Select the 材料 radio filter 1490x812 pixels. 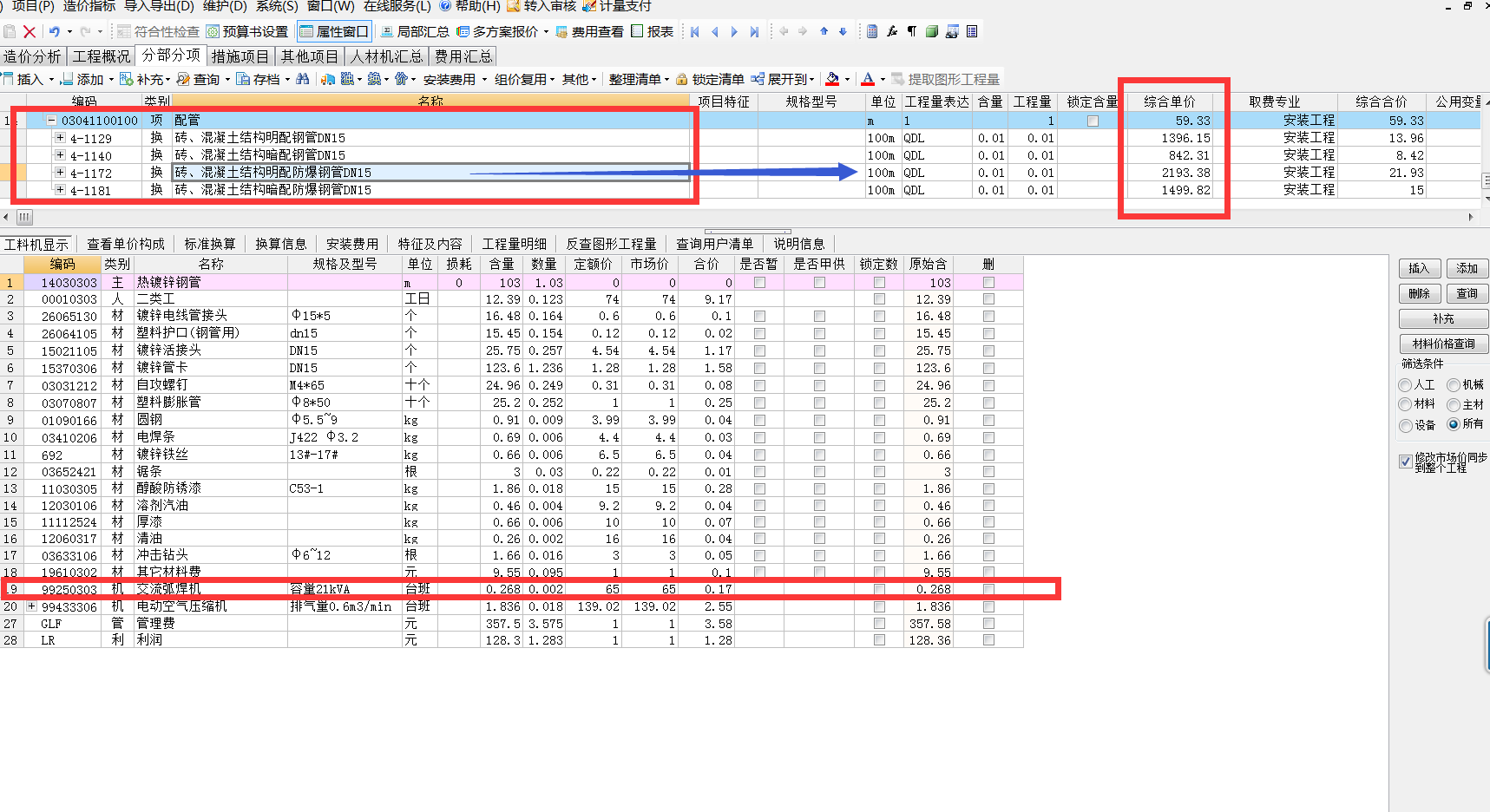pos(1406,404)
